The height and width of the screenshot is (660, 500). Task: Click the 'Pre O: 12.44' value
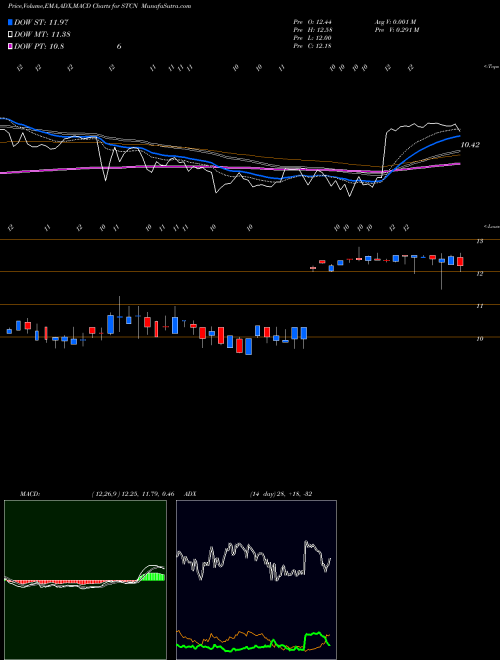312,22
